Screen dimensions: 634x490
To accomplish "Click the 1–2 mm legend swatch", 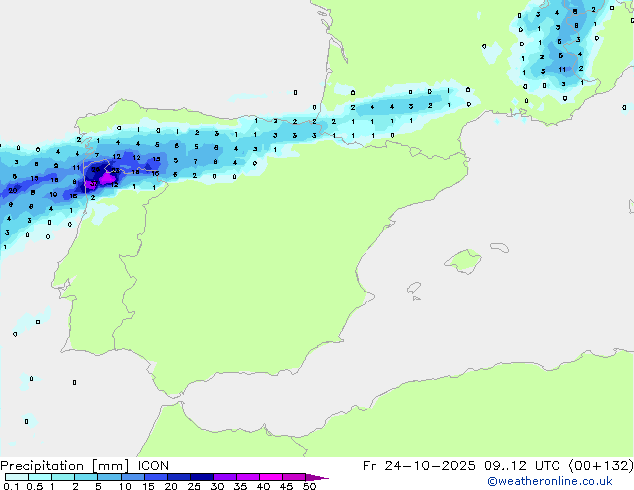I will [63, 477].
